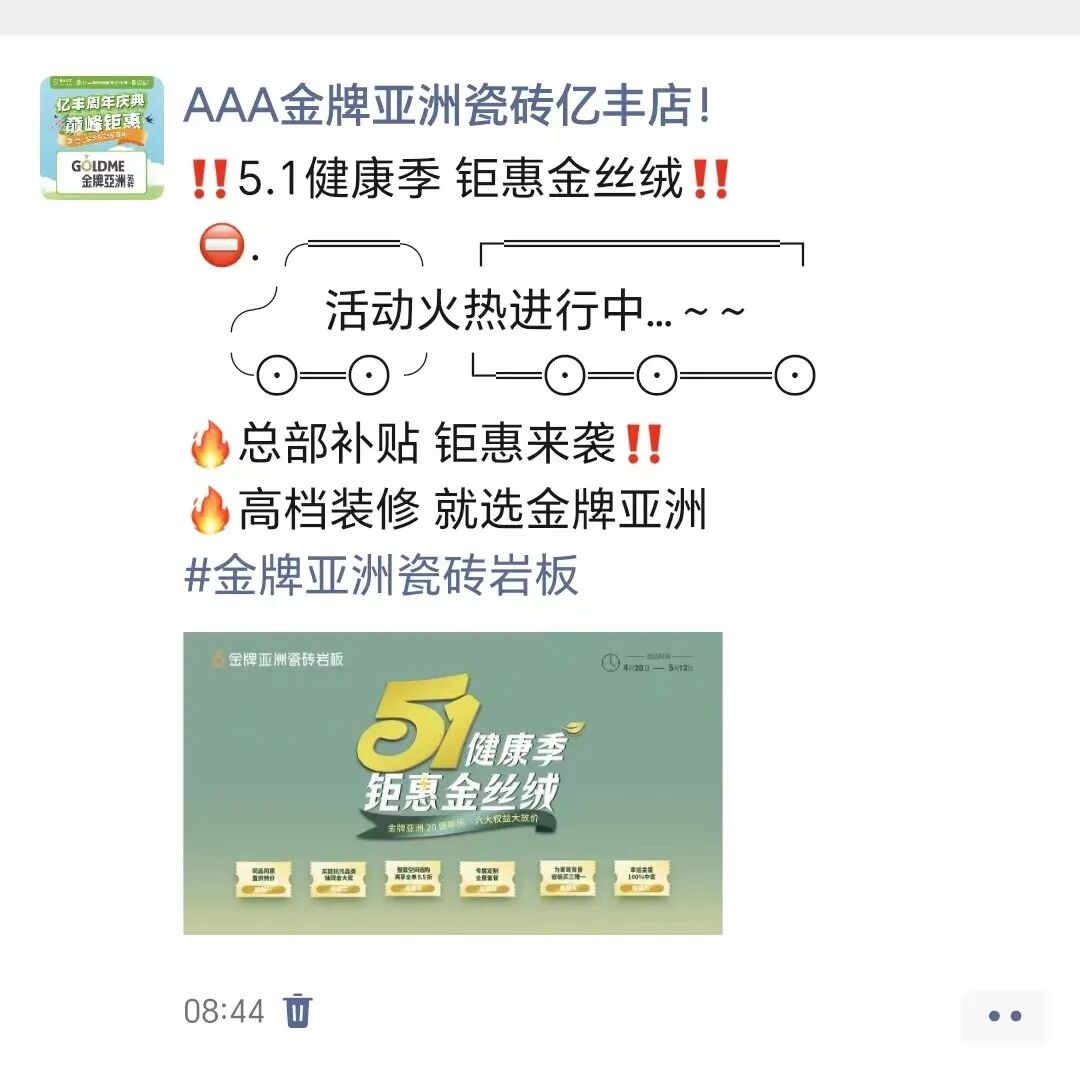The width and height of the screenshot is (1080, 1080).
Task: Click fire emoji beside 高档装修
Action: pyautogui.click(x=209, y=510)
